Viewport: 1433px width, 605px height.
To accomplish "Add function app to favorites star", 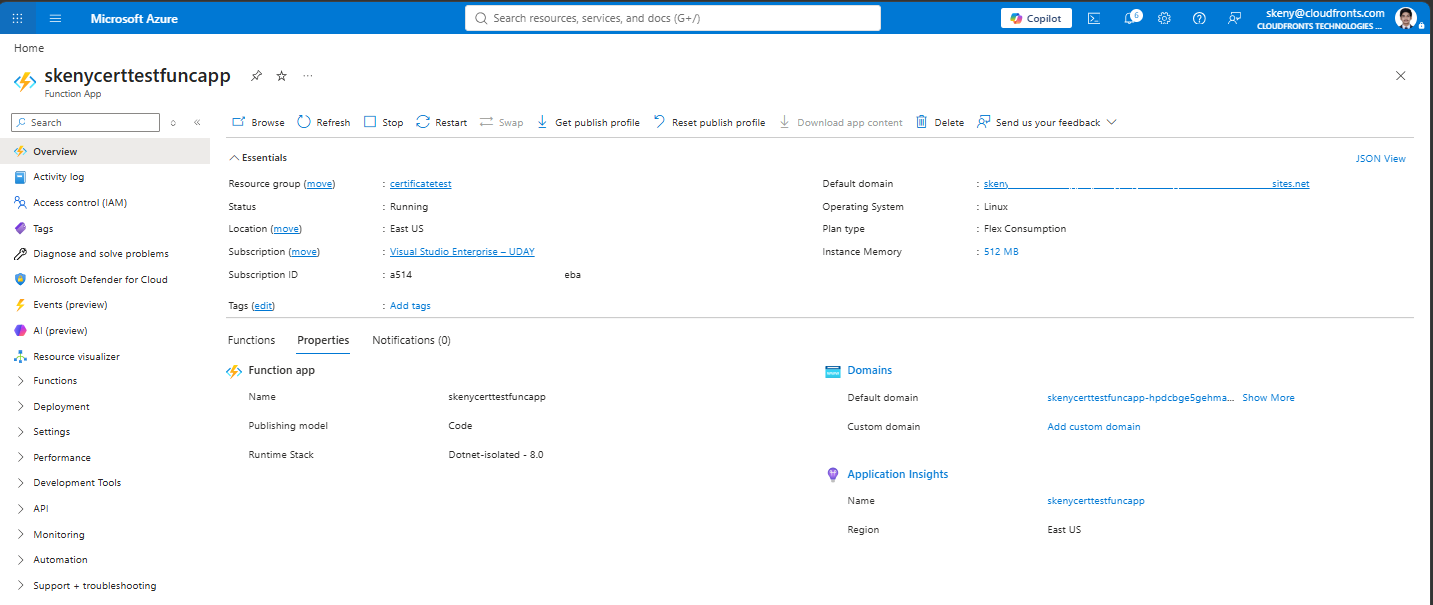I will point(282,76).
